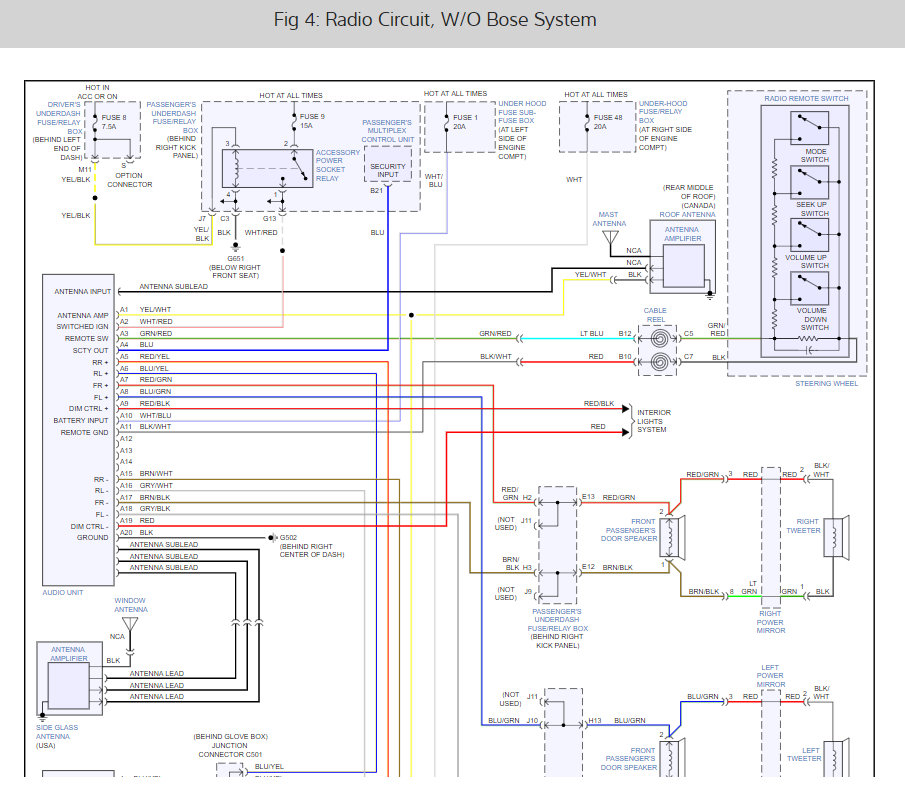The width and height of the screenshot is (905, 805).
Task: Click the Window Antenna triangle symbol
Action: pyautogui.click(x=130, y=625)
